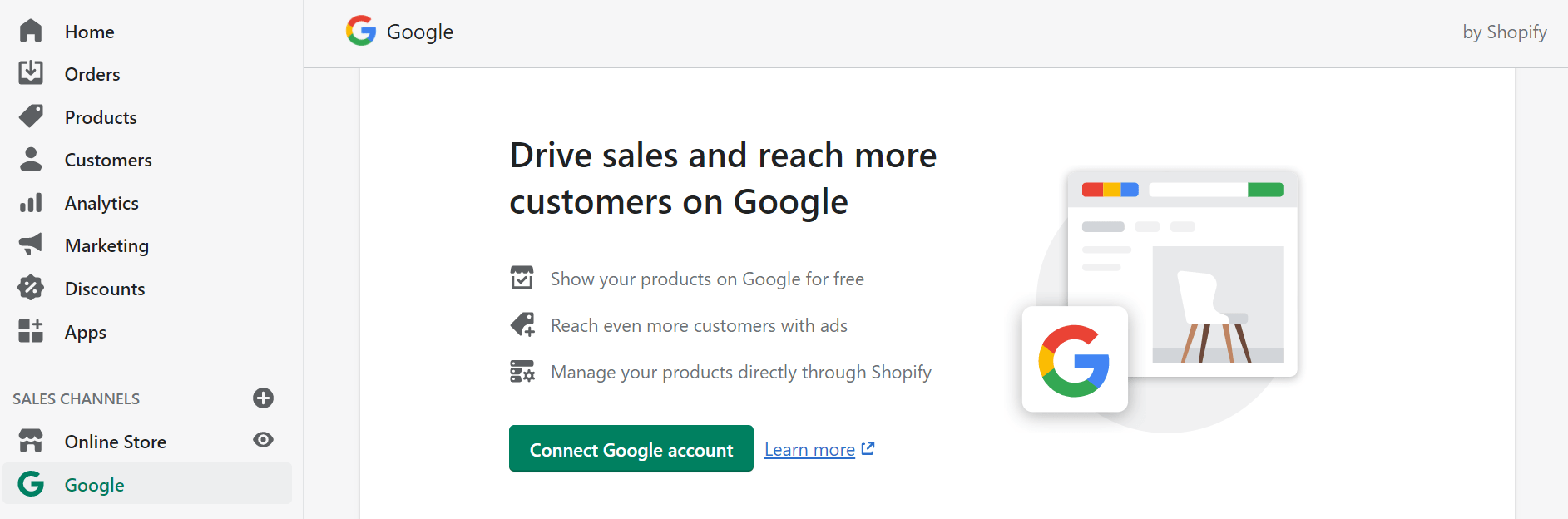Click the SALES CHANNELS section heading

tap(77, 398)
